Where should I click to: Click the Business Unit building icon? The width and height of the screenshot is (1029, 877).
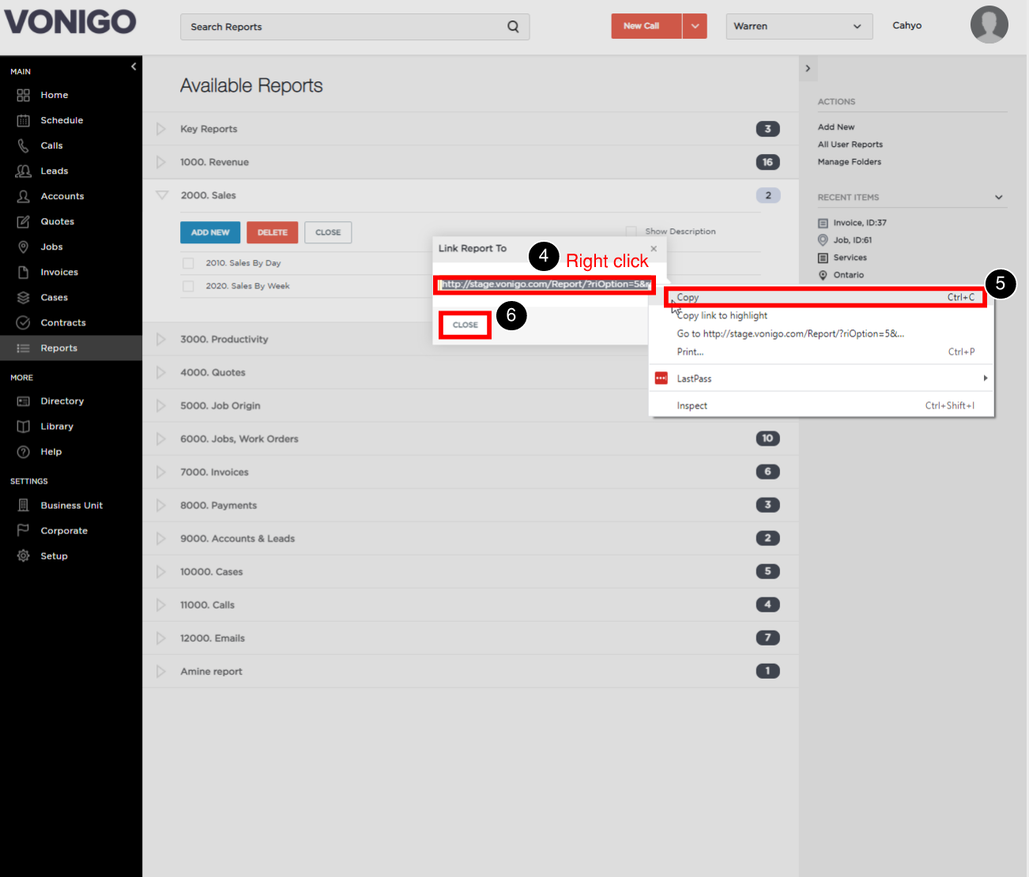tap(23, 505)
